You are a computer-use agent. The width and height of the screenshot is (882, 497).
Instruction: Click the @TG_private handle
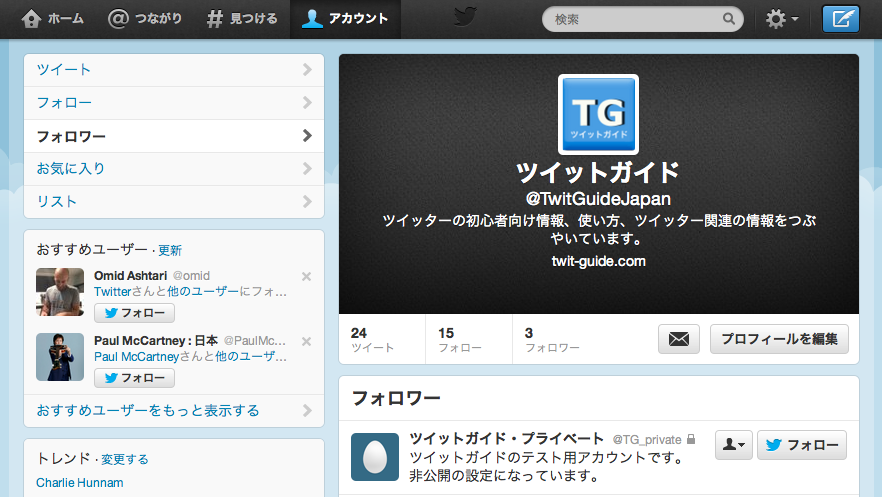pyautogui.click(x=647, y=440)
